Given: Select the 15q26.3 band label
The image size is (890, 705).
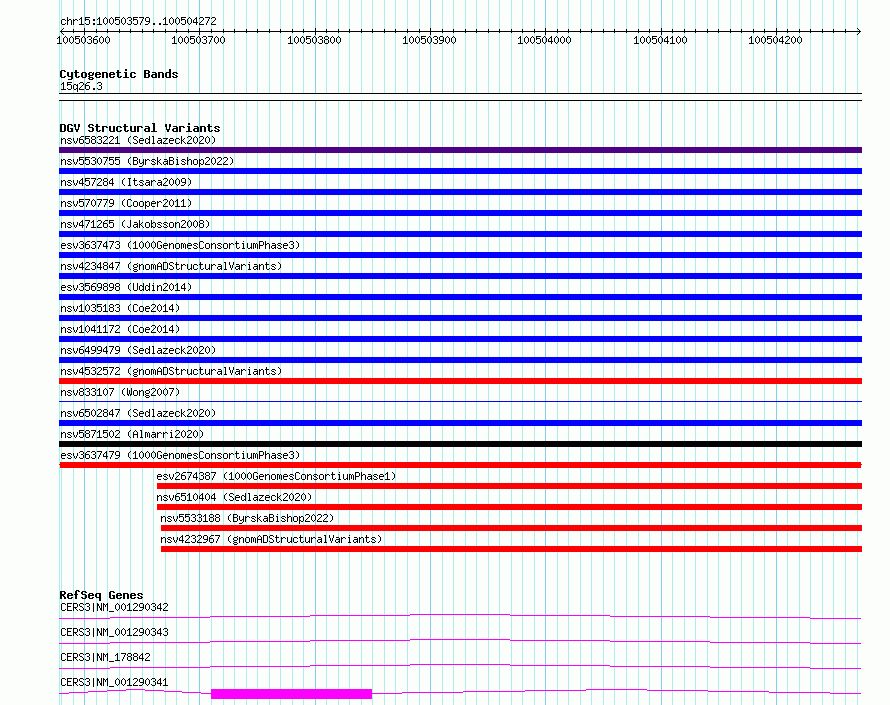Looking at the screenshot, I should 81,86.
